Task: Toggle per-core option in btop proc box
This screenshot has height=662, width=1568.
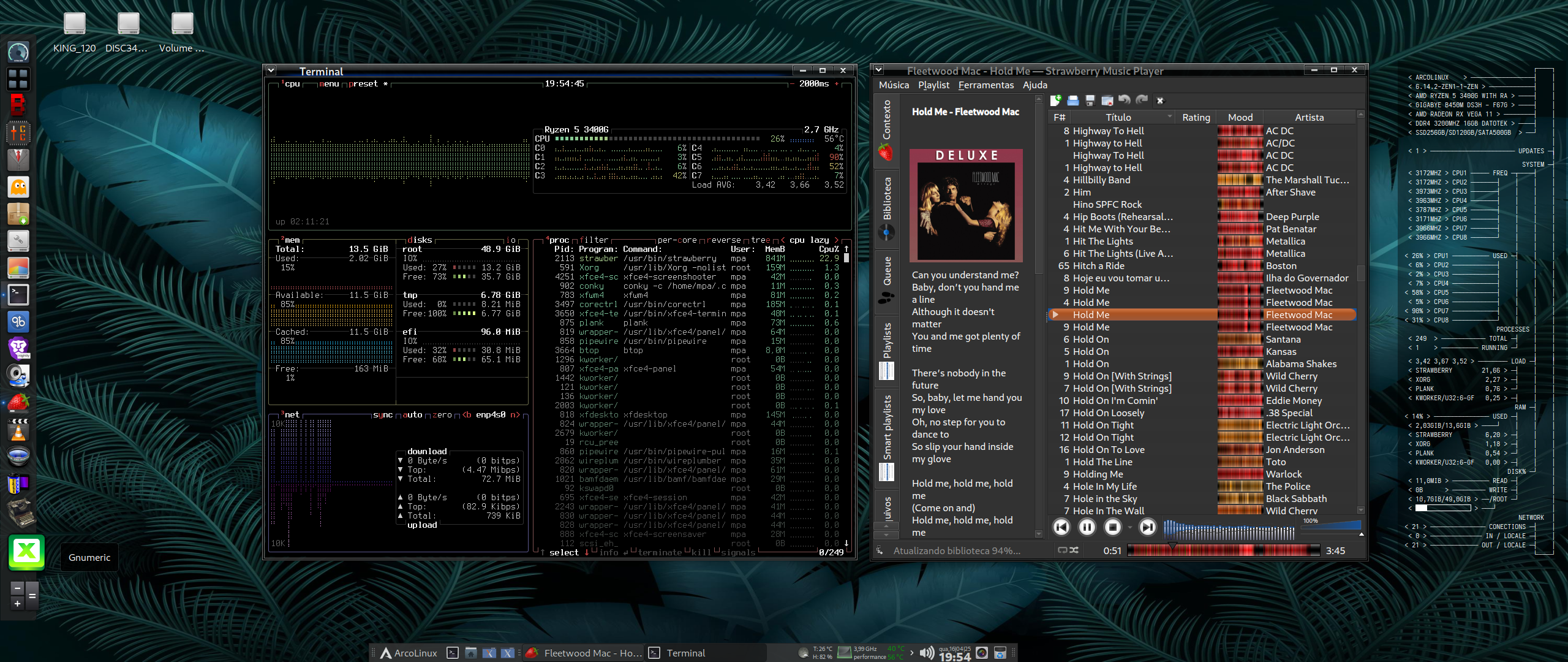Action: click(x=677, y=240)
